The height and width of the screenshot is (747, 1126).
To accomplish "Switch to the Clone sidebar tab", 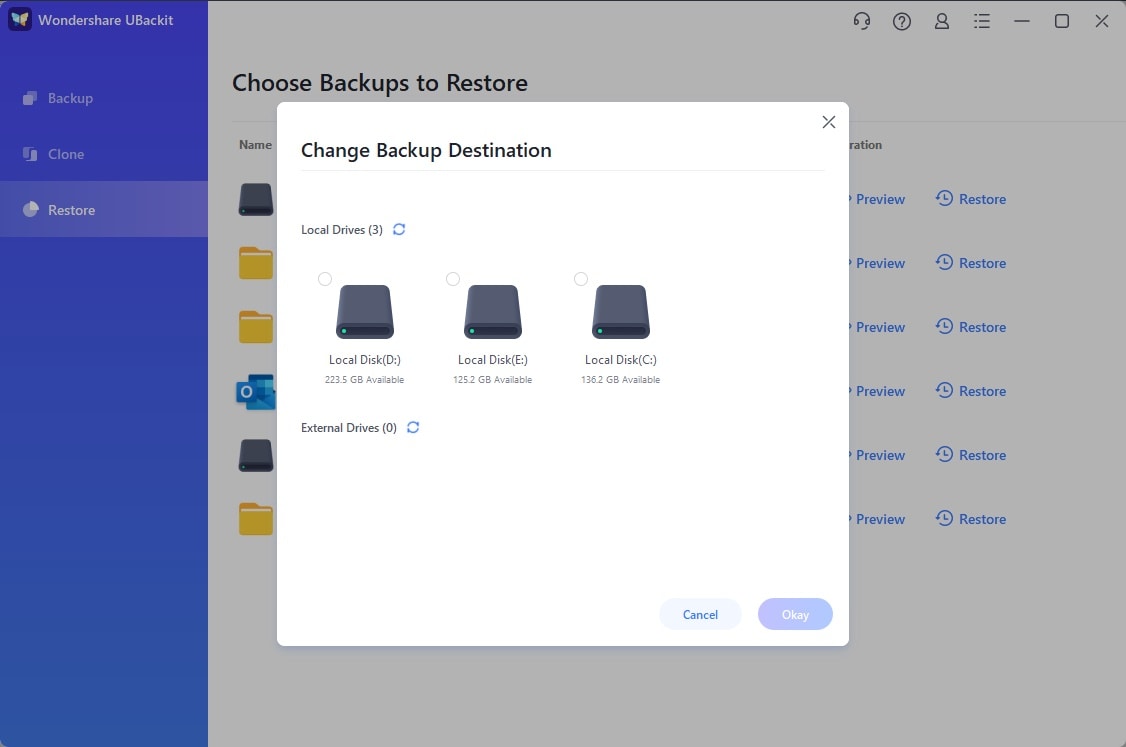I will [x=66, y=154].
